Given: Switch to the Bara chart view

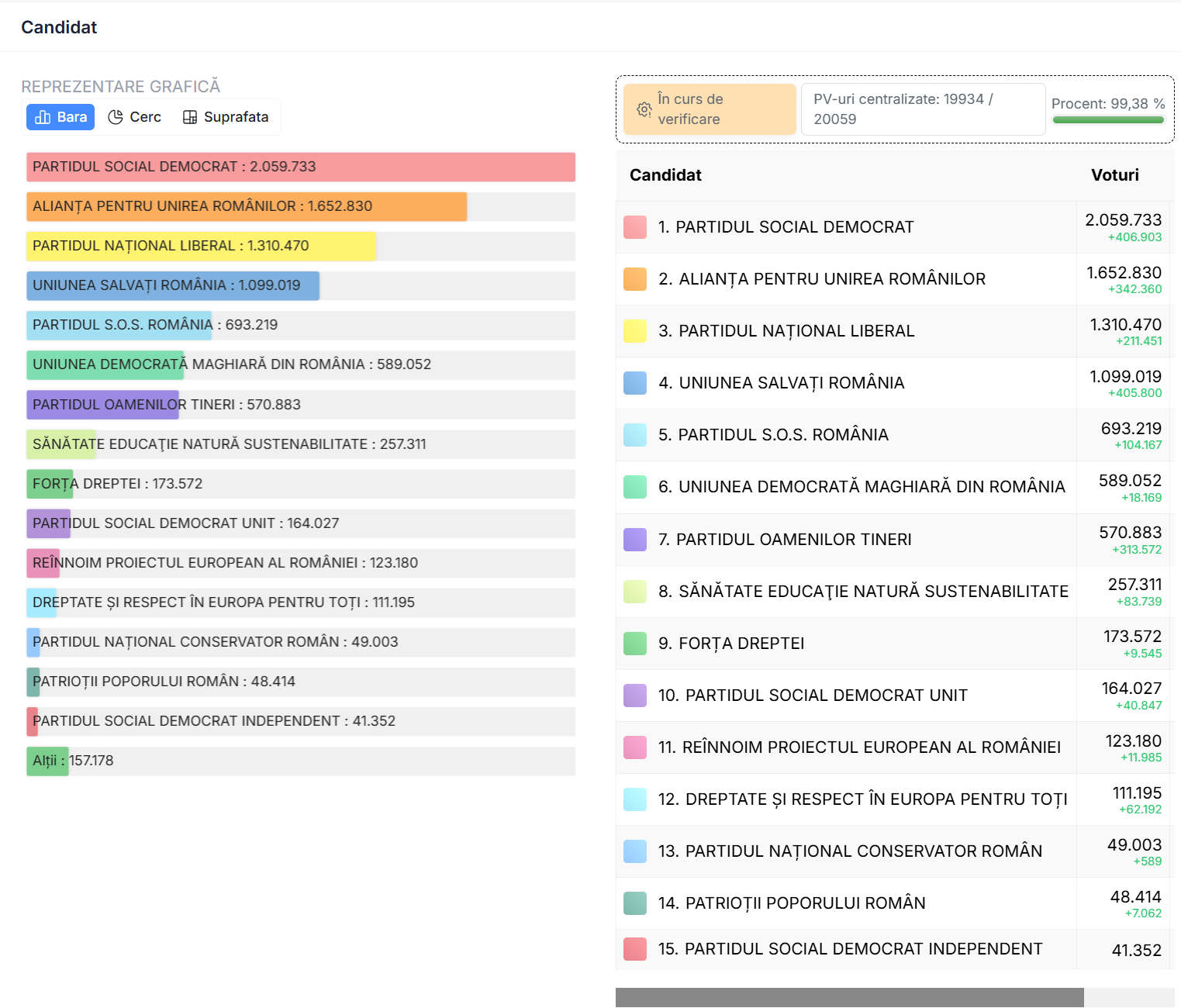Looking at the screenshot, I should point(60,117).
